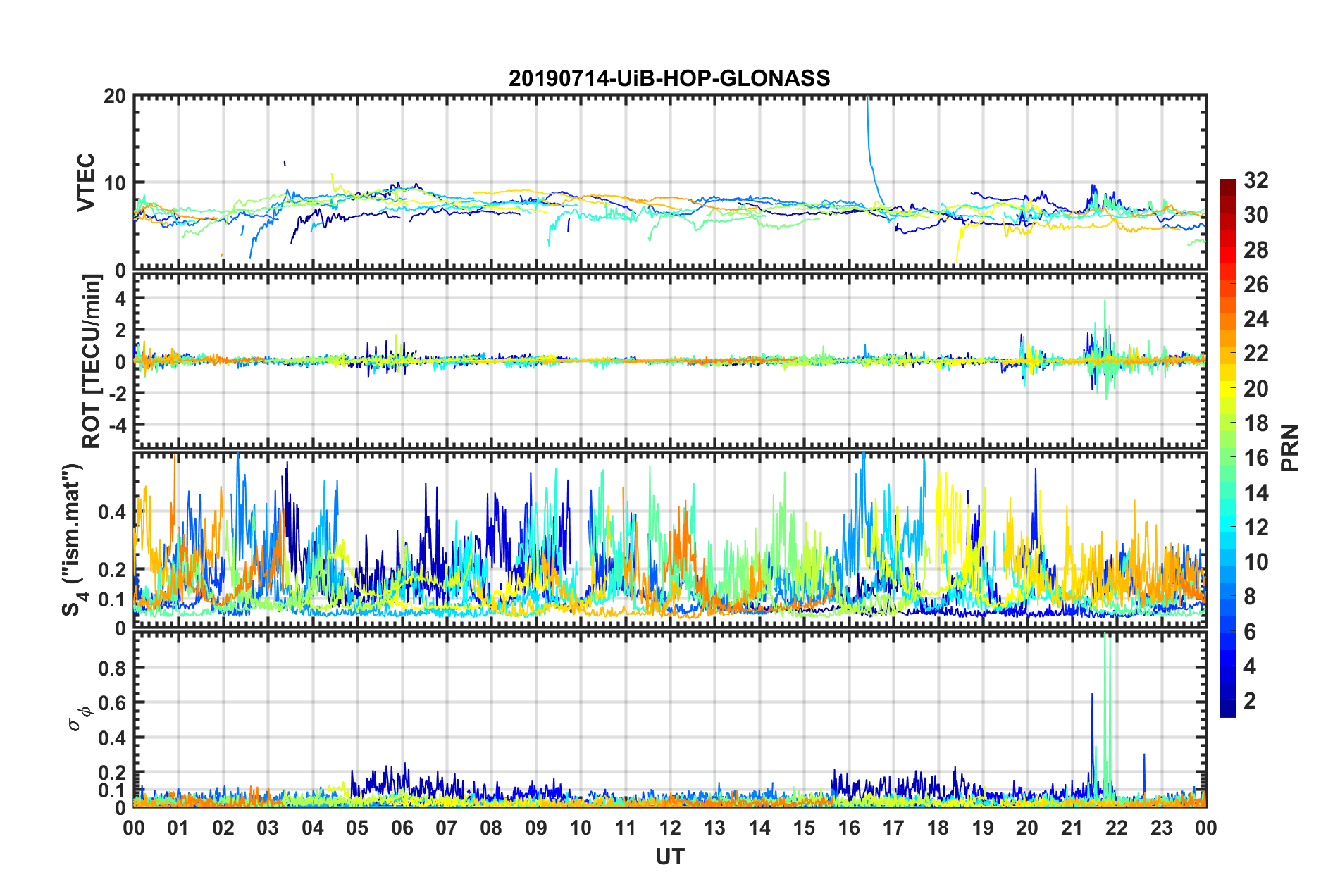Click the dark blue bottom of the PRN colorbar

click(x=1227, y=709)
